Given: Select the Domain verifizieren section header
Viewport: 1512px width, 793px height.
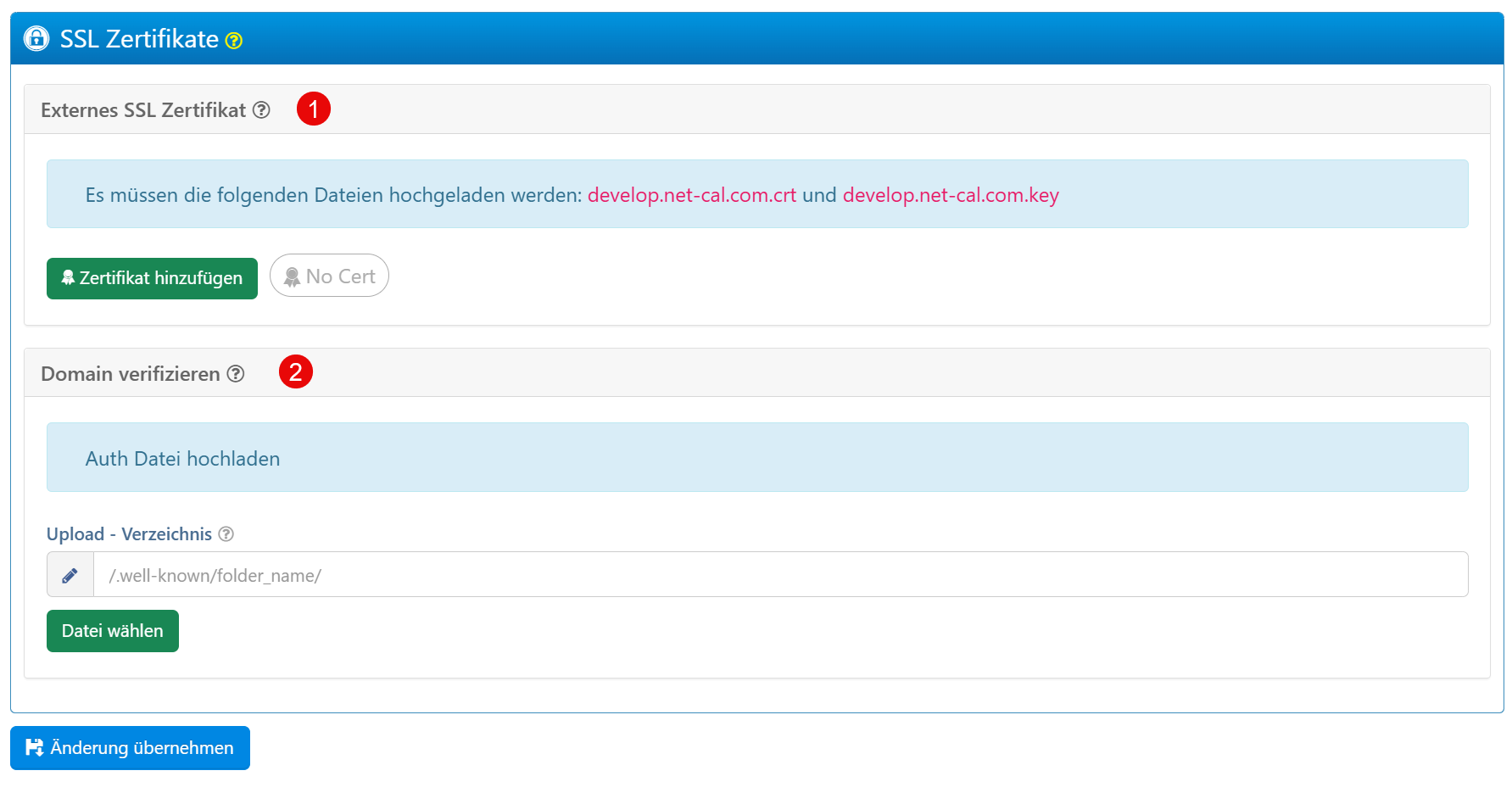Looking at the screenshot, I should click(130, 374).
